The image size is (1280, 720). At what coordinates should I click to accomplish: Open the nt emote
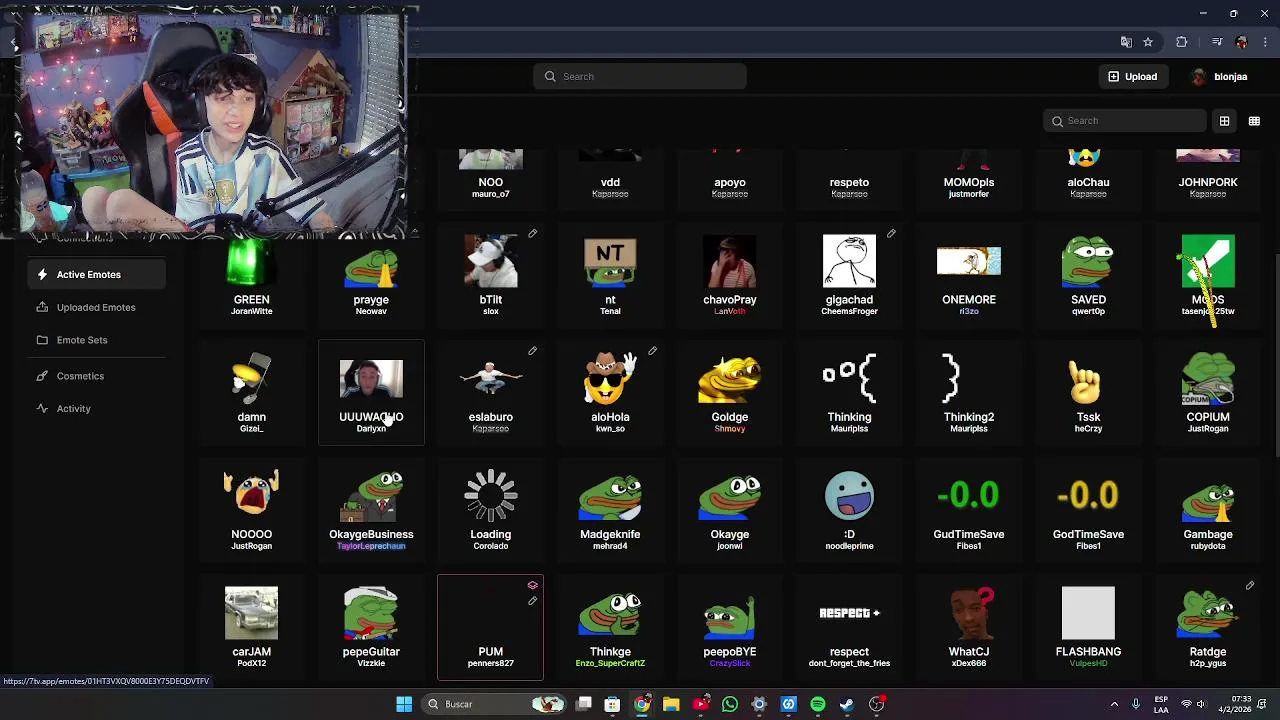tap(610, 276)
